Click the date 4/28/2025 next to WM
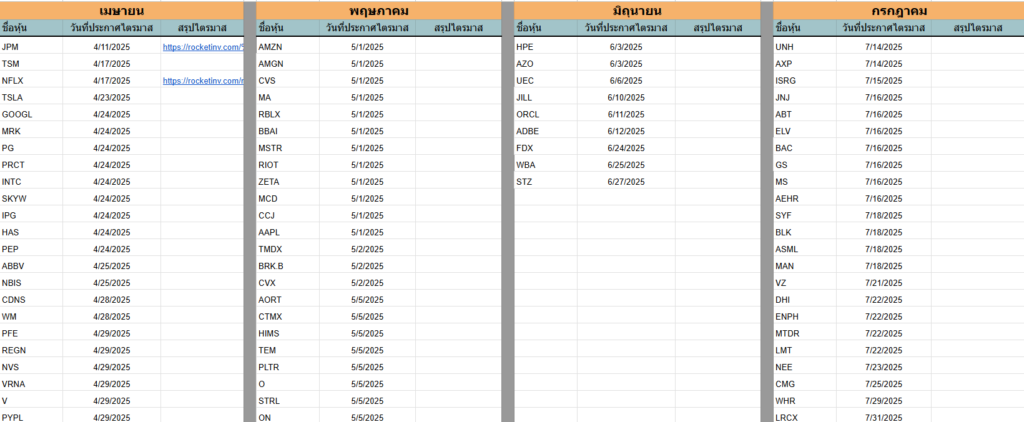Viewport: 1024px width, 422px height. click(112, 317)
